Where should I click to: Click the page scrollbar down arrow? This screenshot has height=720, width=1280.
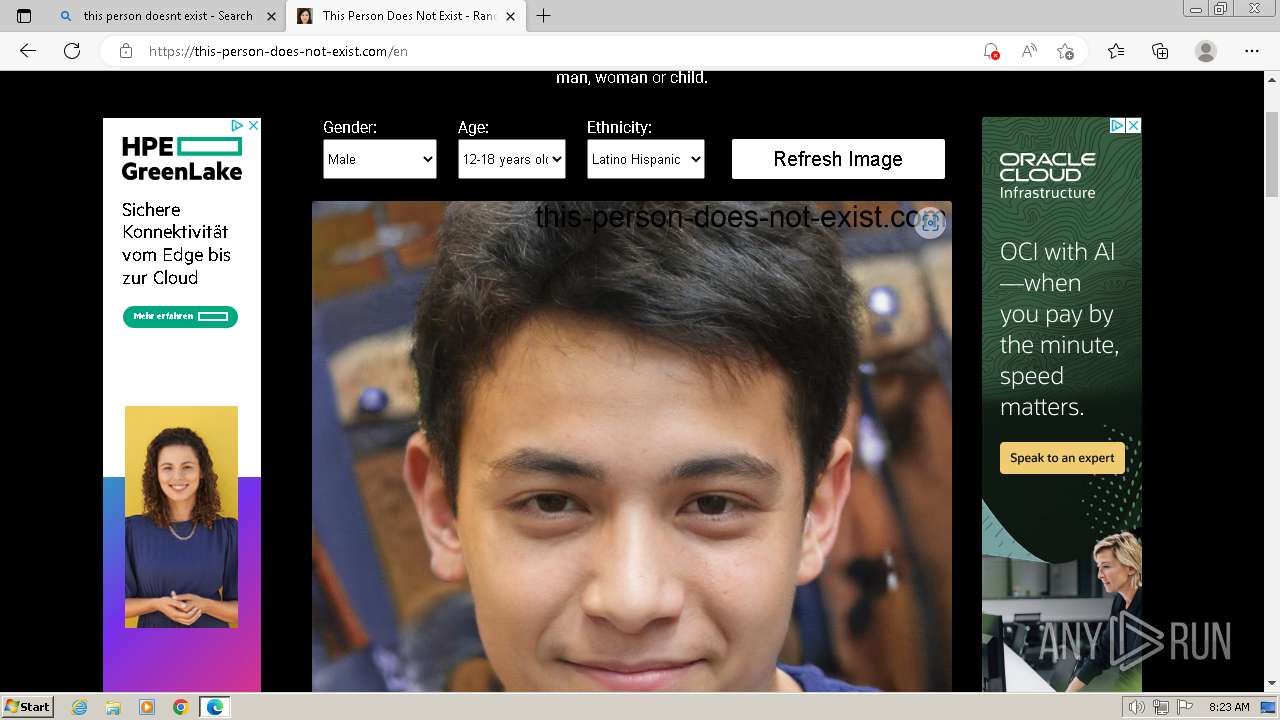tap(1272, 684)
